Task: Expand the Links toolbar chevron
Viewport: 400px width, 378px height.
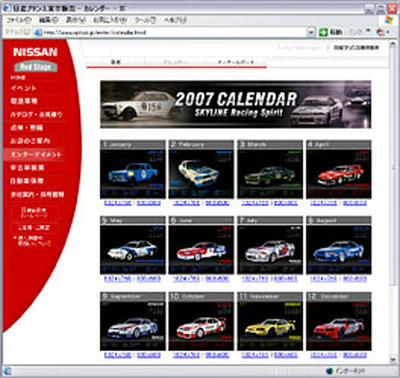Action: [368, 31]
